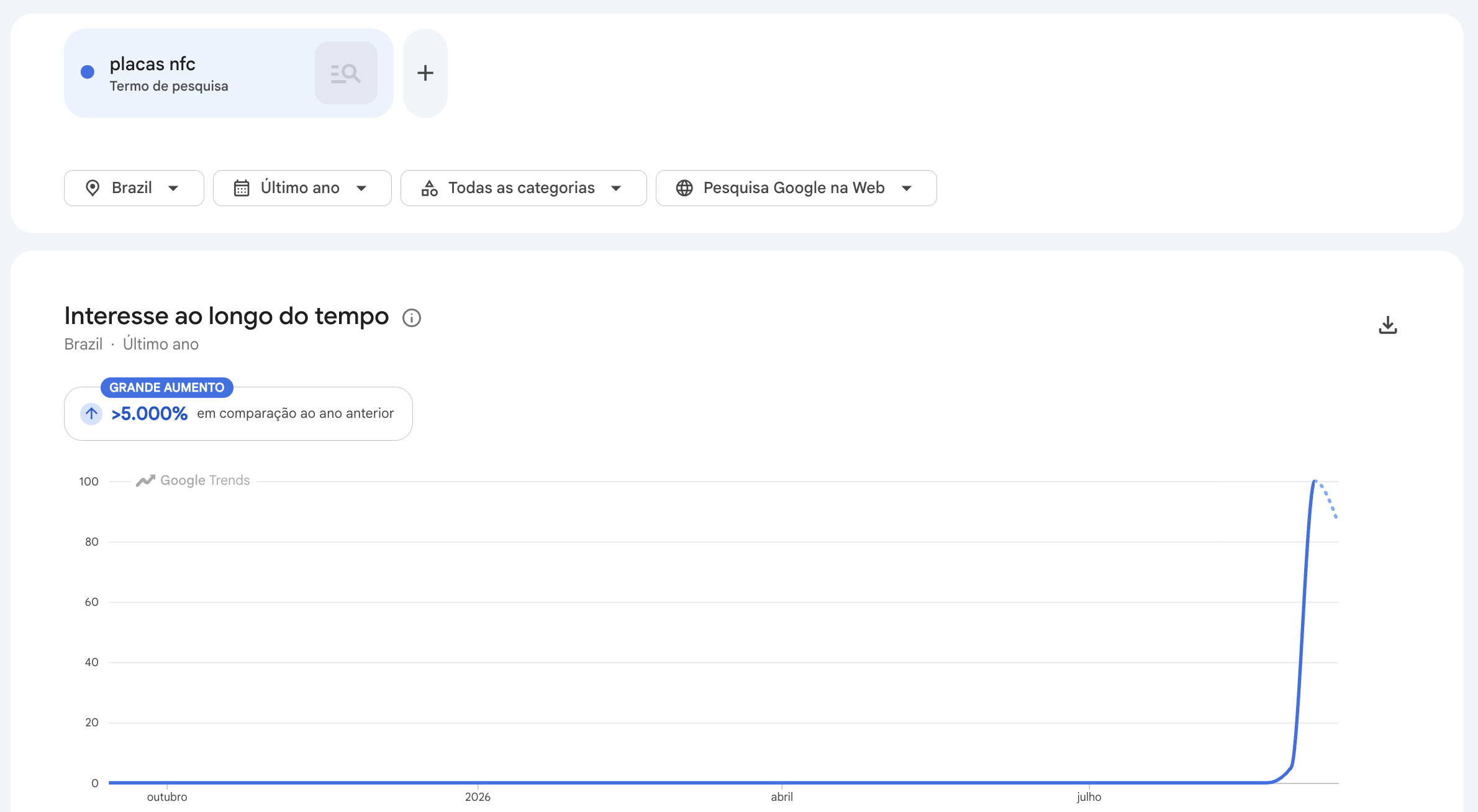Click the 'abril' axis label

(782, 797)
